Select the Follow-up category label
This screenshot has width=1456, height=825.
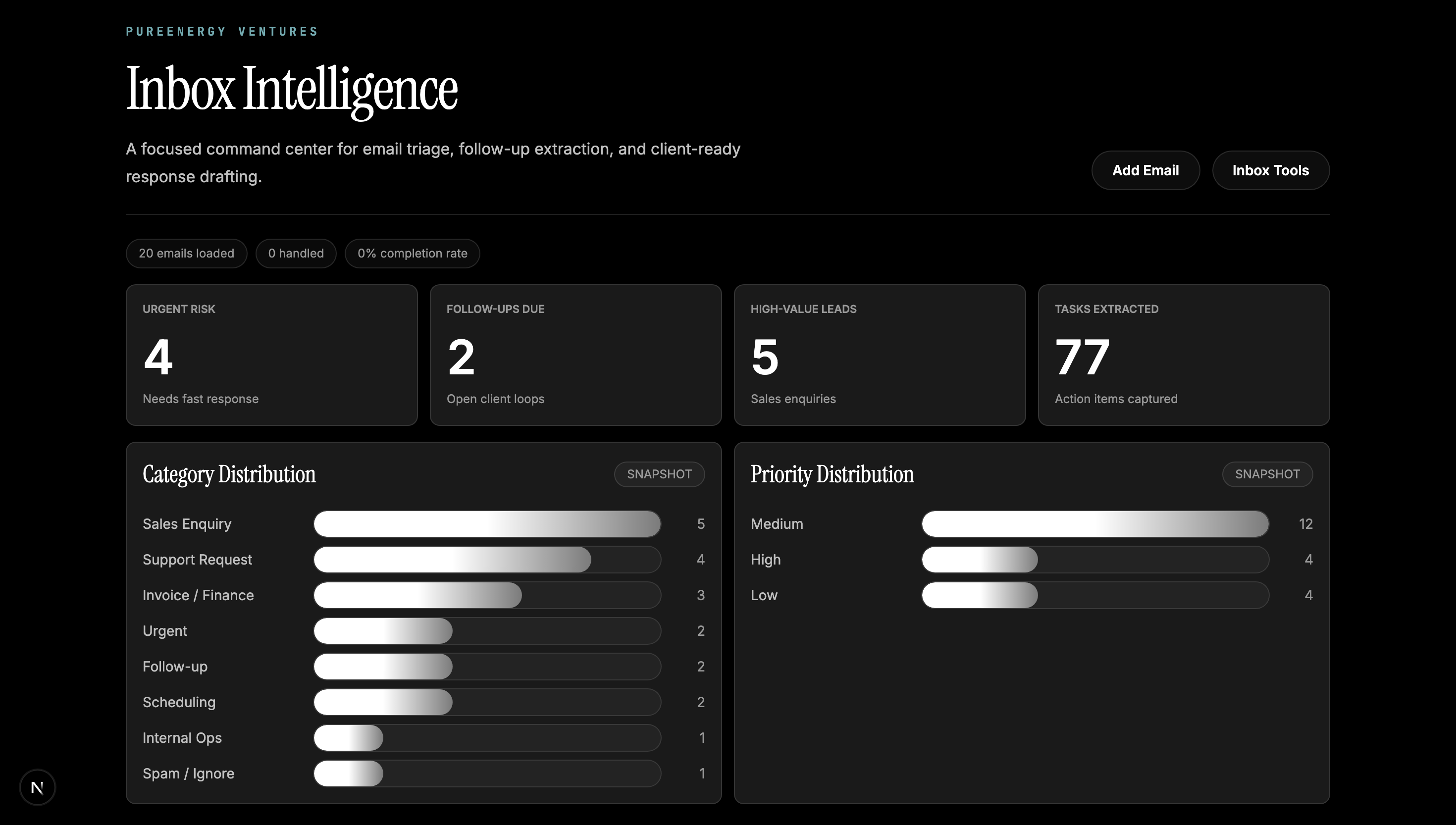click(175, 667)
